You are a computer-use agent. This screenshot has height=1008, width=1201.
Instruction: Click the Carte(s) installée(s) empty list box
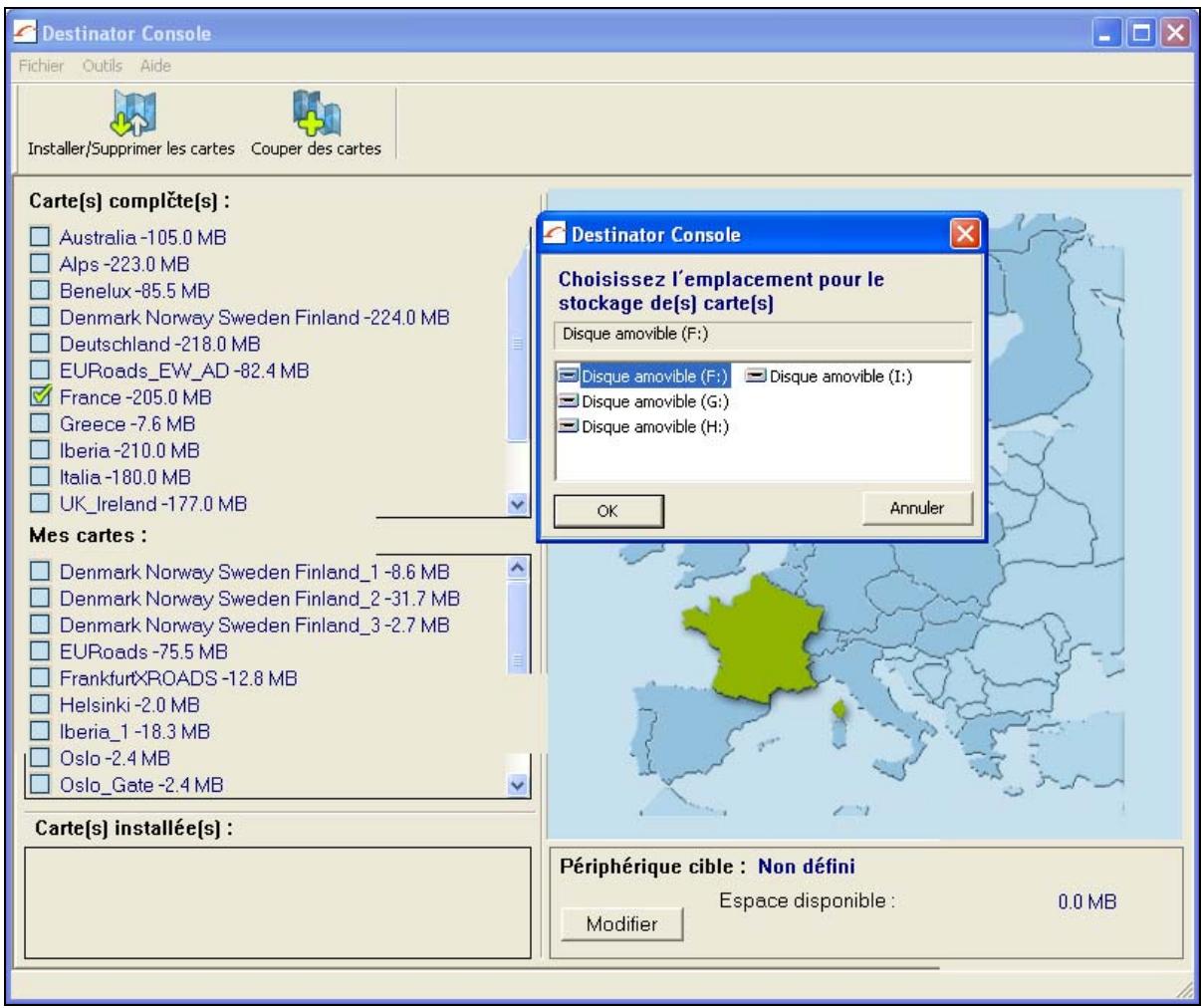coord(278,901)
